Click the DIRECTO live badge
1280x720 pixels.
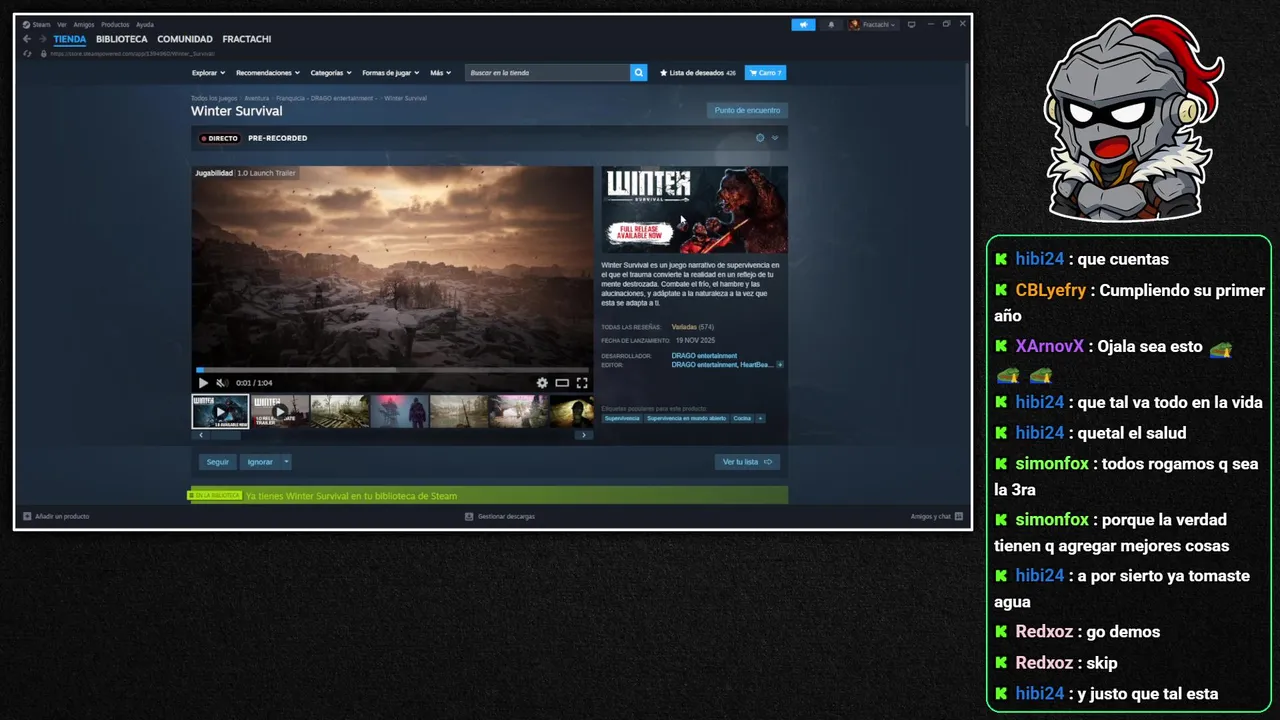[220, 138]
